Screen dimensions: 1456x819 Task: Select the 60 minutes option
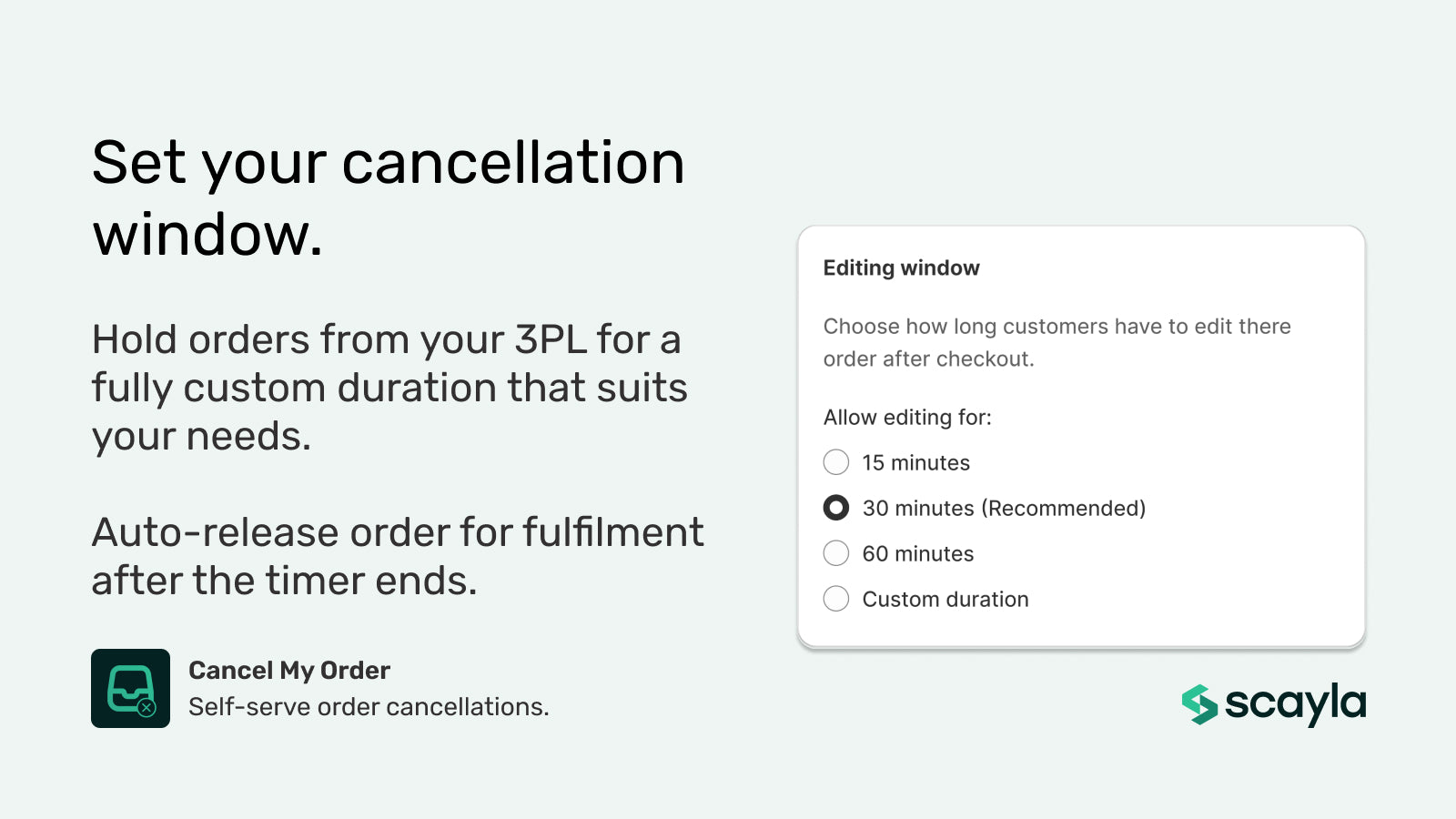[835, 553]
